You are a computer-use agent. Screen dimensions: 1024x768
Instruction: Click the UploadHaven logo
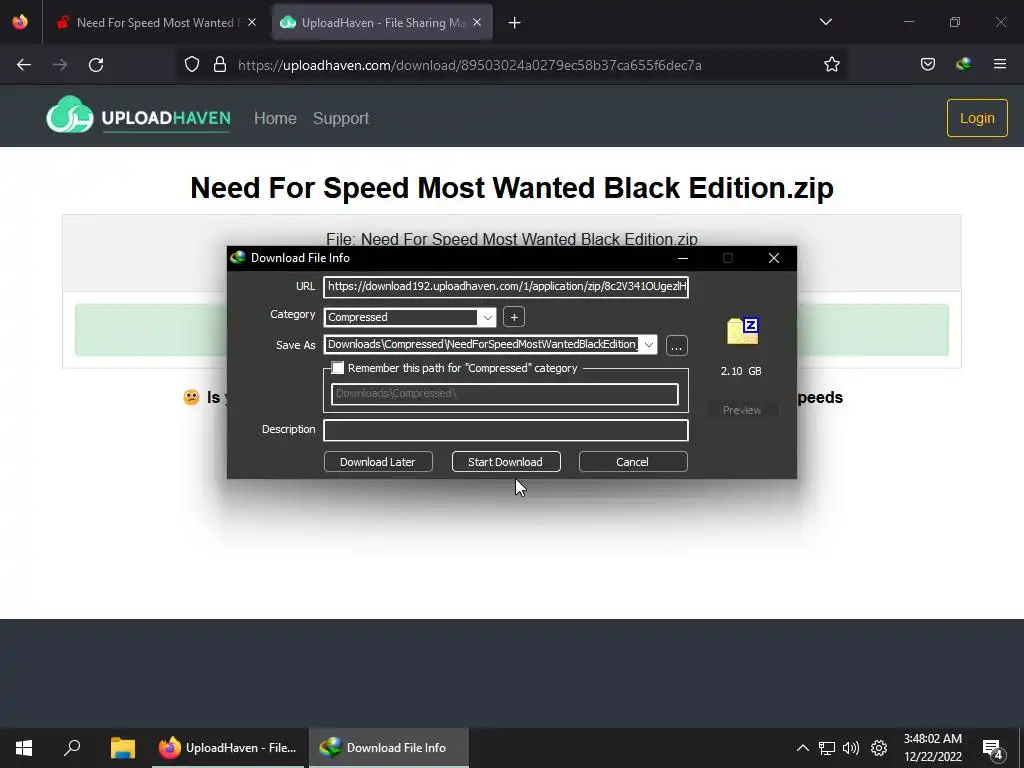pyautogui.click(x=138, y=116)
